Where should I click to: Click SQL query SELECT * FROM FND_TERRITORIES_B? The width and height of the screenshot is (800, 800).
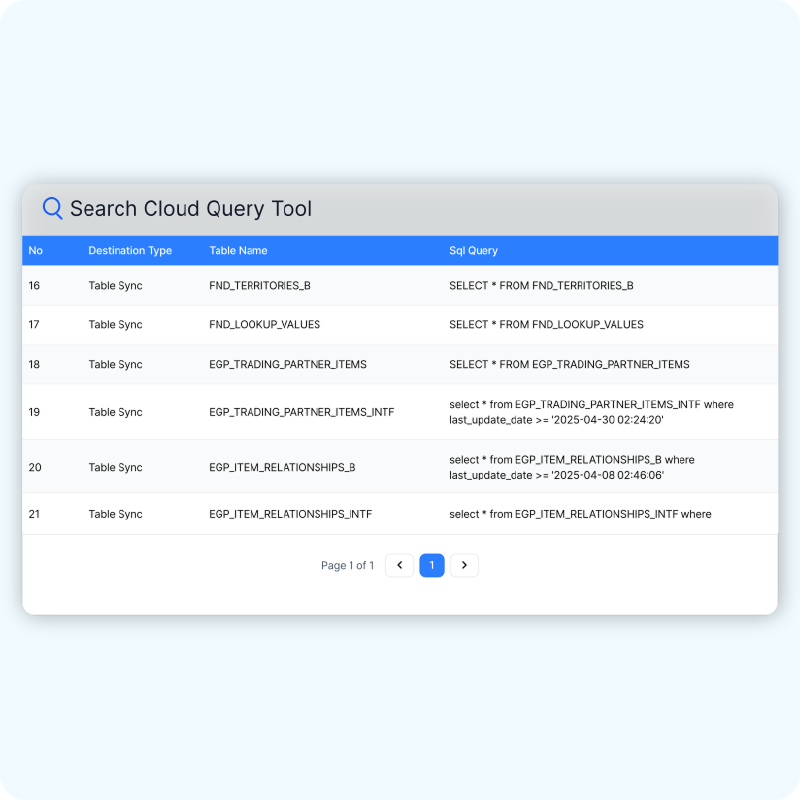click(x=541, y=286)
